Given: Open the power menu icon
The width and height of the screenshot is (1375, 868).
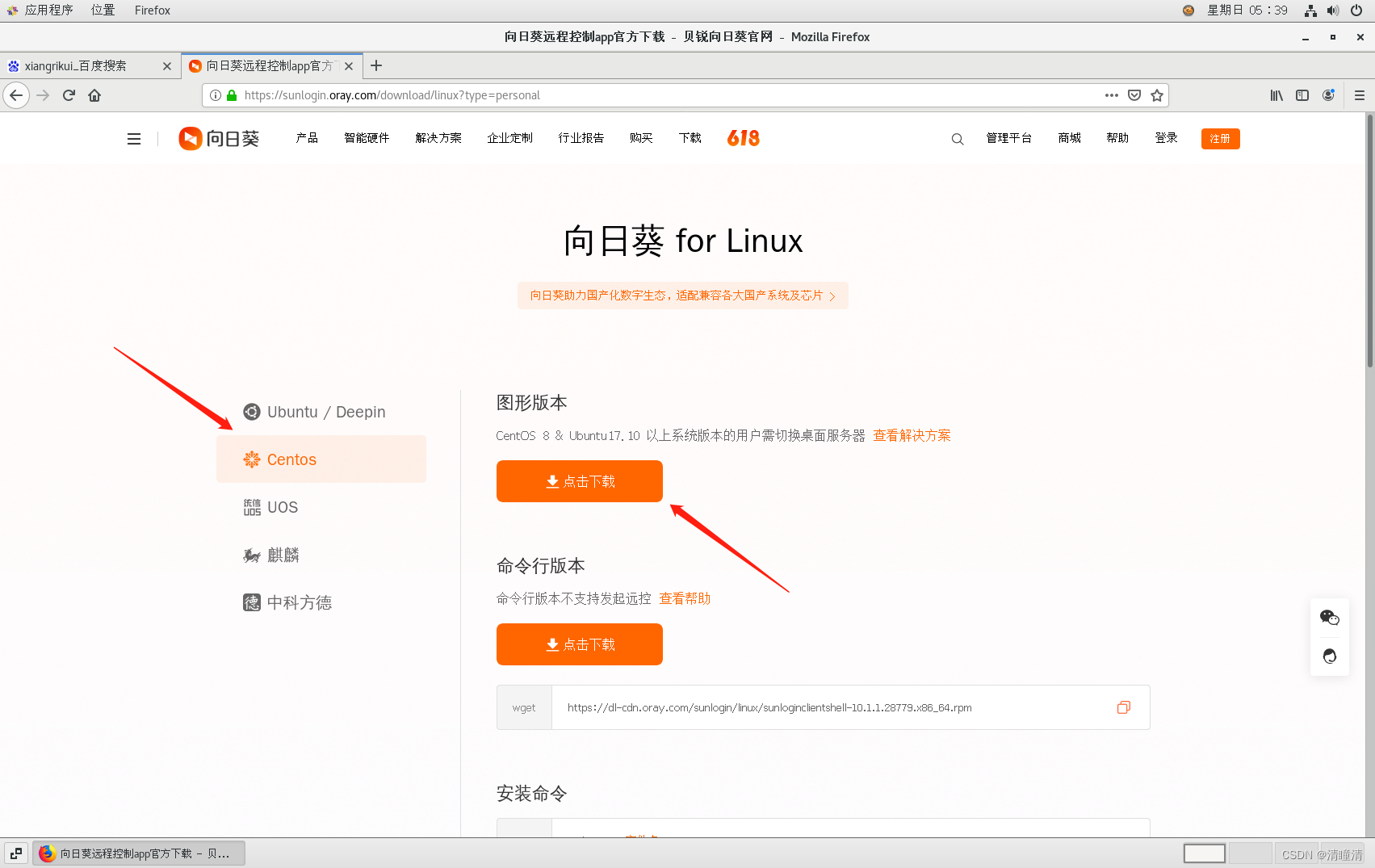Looking at the screenshot, I should click(1356, 10).
